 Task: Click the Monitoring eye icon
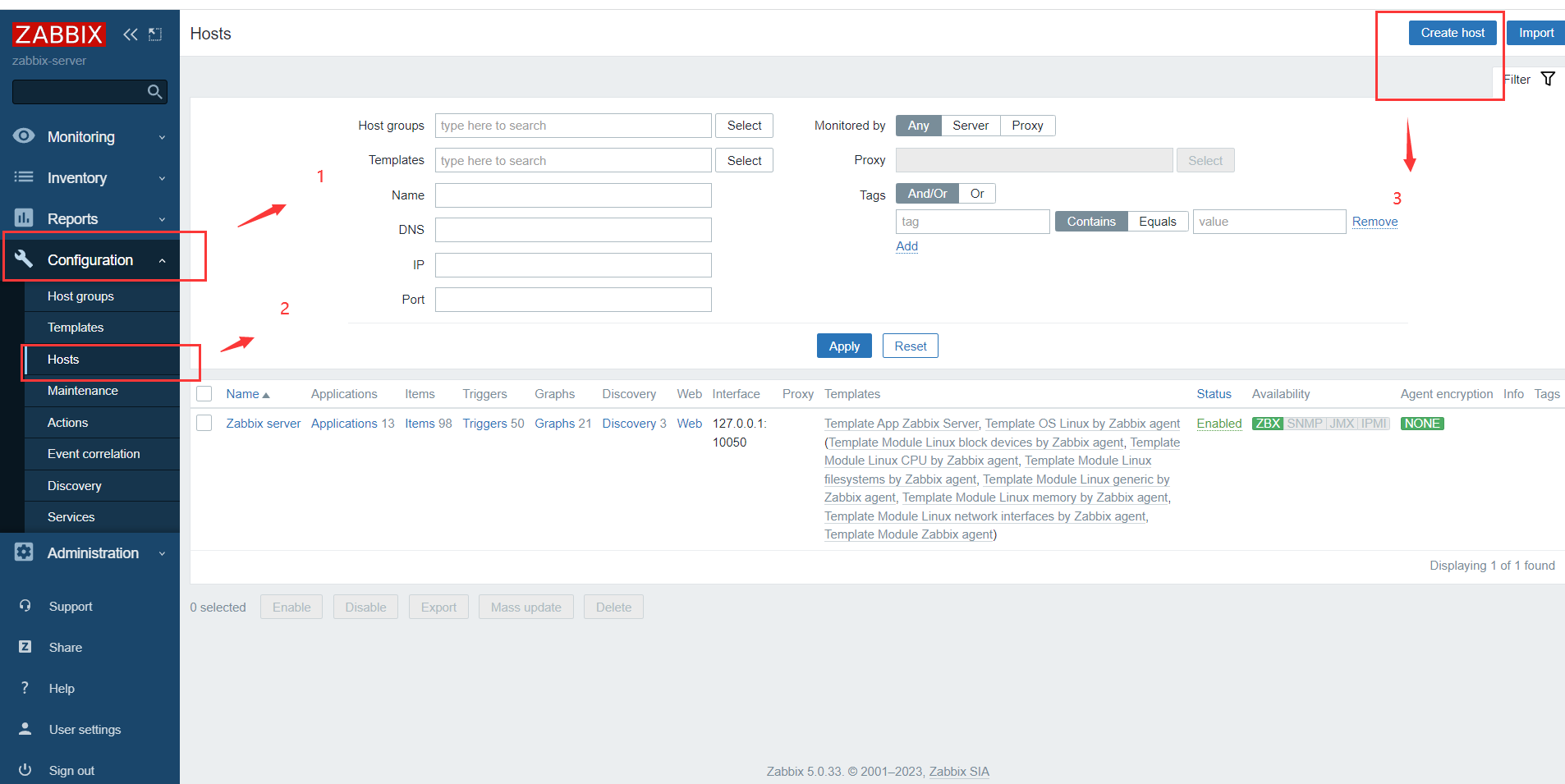pyautogui.click(x=24, y=136)
